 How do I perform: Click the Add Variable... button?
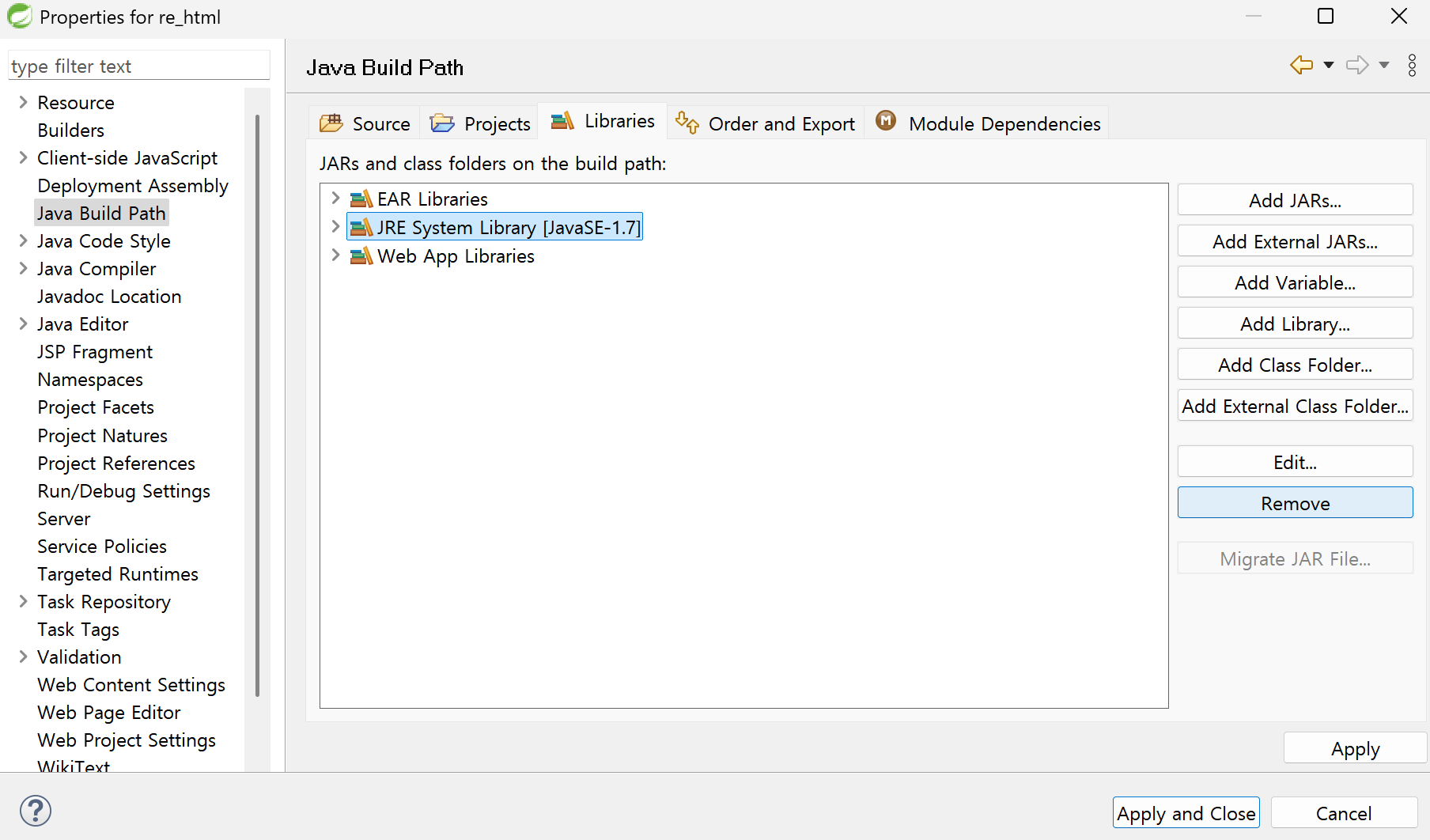coord(1295,282)
